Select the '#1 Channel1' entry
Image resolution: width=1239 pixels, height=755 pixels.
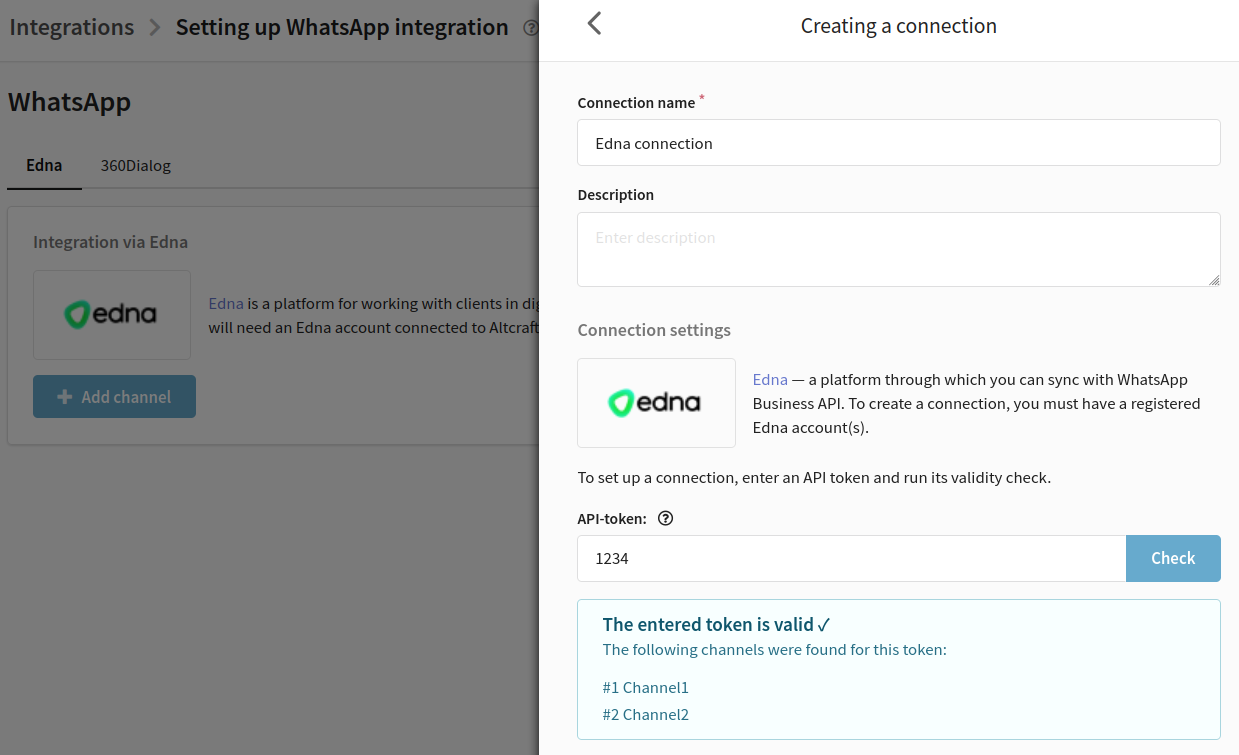point(646,688)
